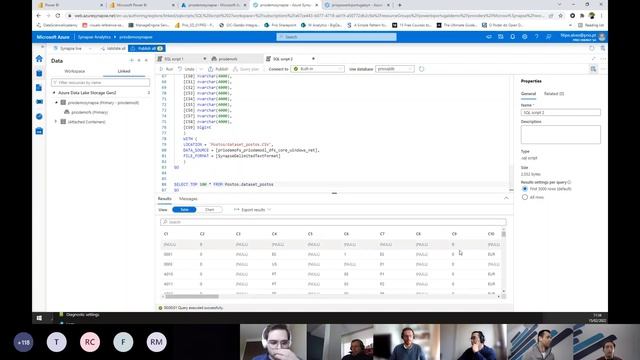Open Undo options dropdown arrow
Viewport: 640px width, 360px height.
(201, 69)
